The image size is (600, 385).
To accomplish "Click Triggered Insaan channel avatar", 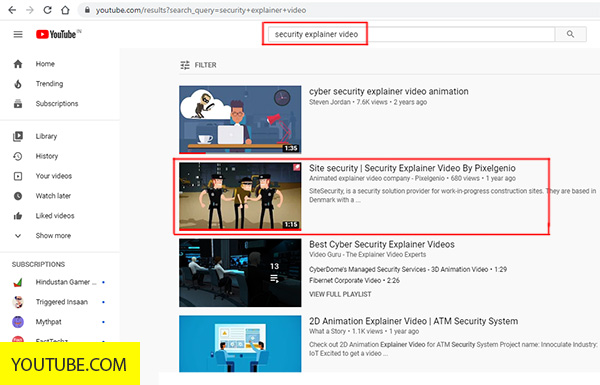I will pos(18,302).
